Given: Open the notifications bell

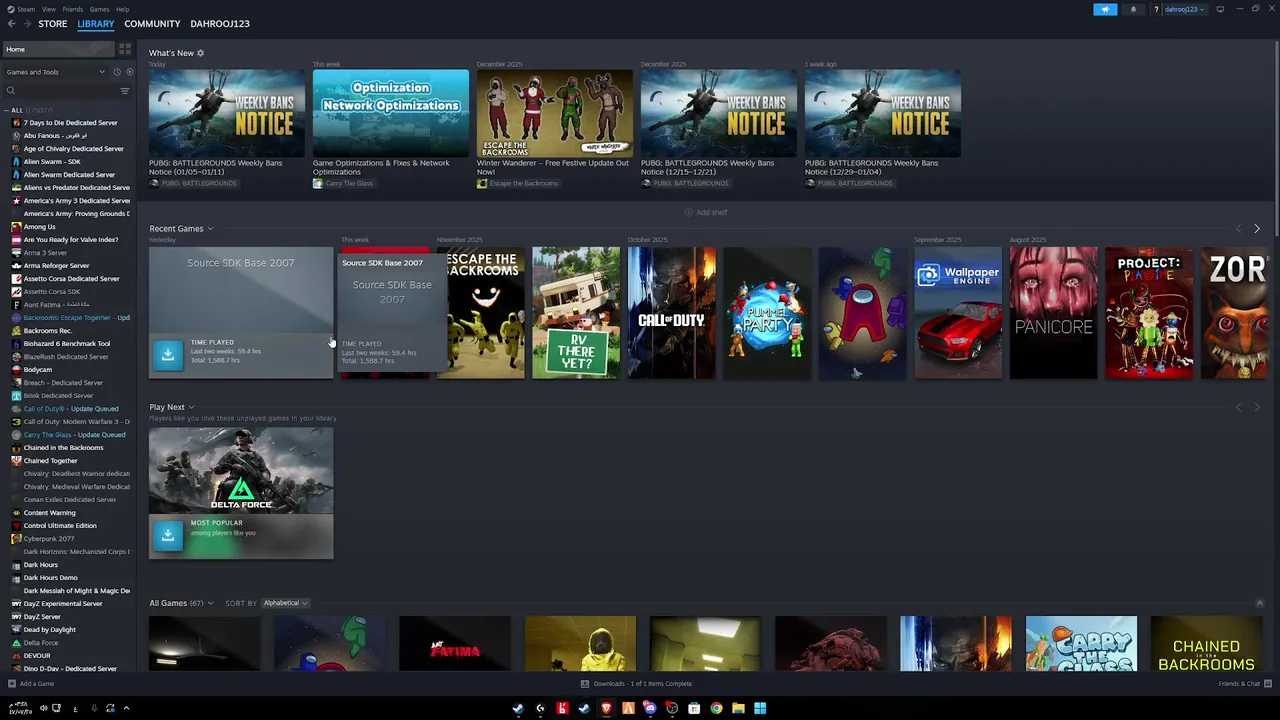Looking at the screenshot, I should (x=1133, y=9).
